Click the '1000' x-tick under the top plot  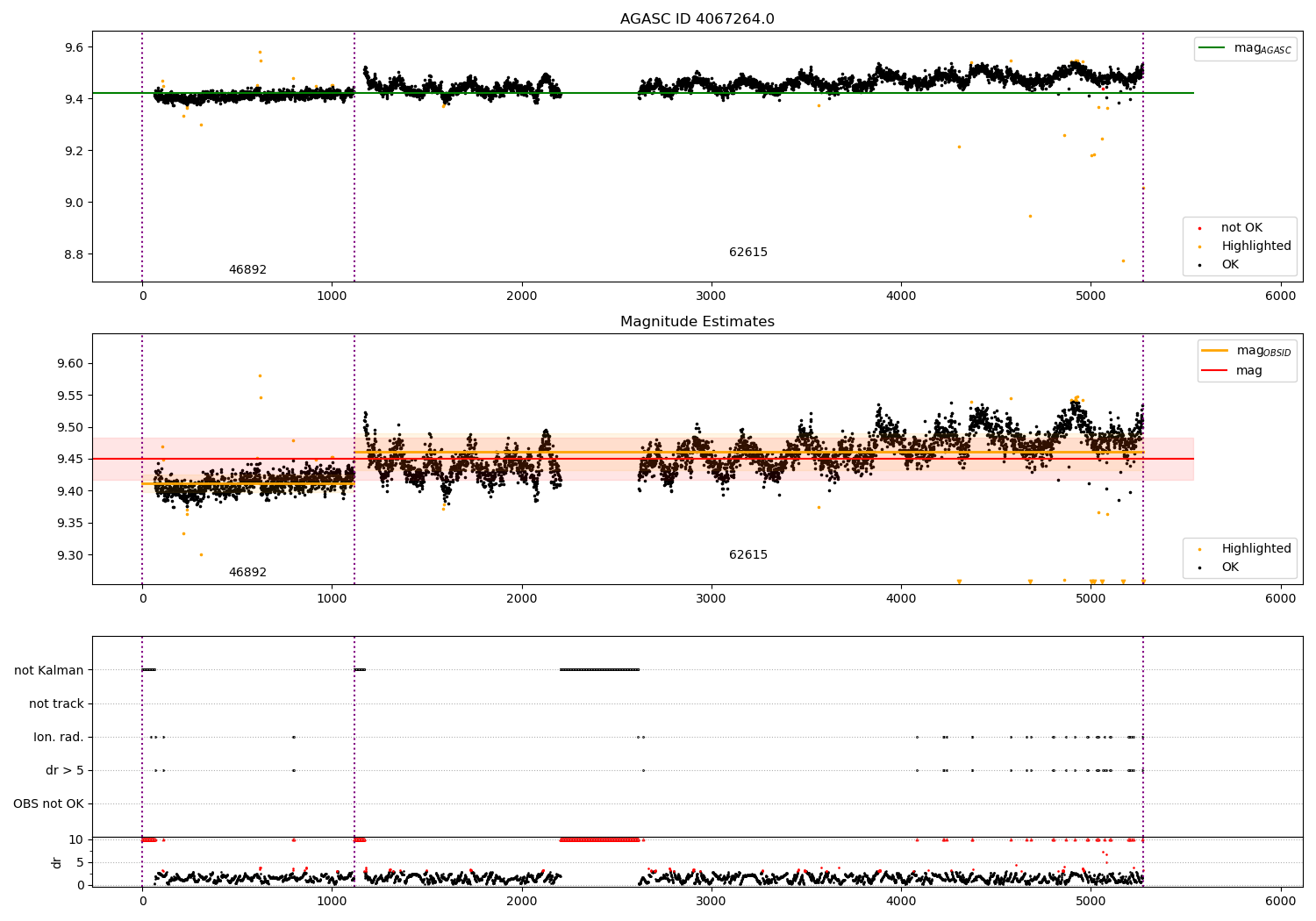pyautogui.click(x=332, y=296)
